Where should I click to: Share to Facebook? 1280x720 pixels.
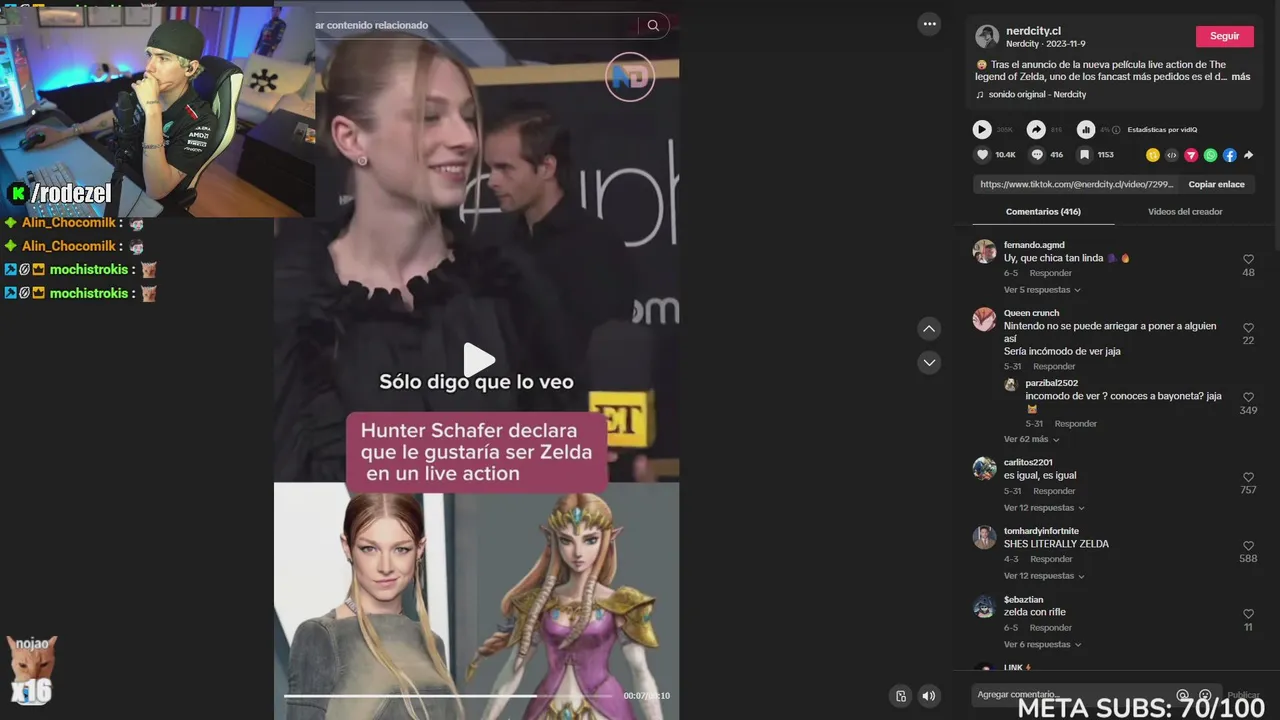1230,155
